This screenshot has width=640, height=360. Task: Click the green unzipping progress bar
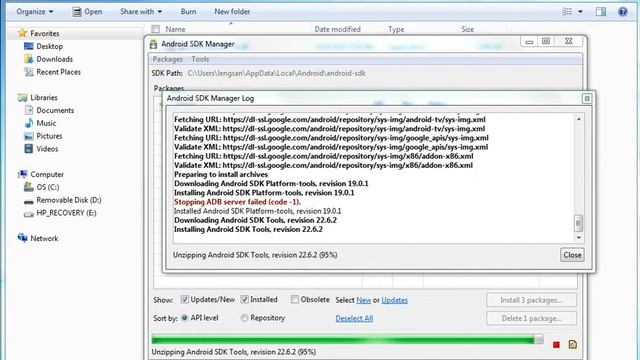[347, 339]
